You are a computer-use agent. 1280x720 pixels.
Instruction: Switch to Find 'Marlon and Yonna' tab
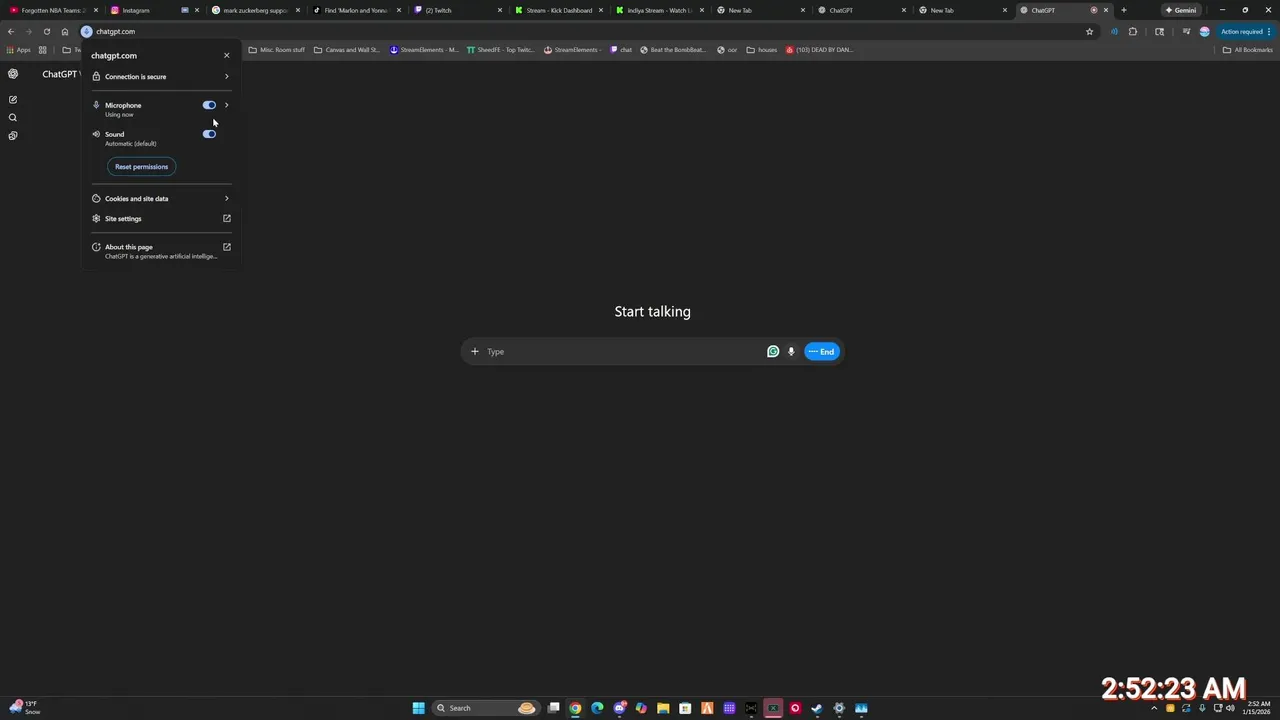click(x=356, y=10)
